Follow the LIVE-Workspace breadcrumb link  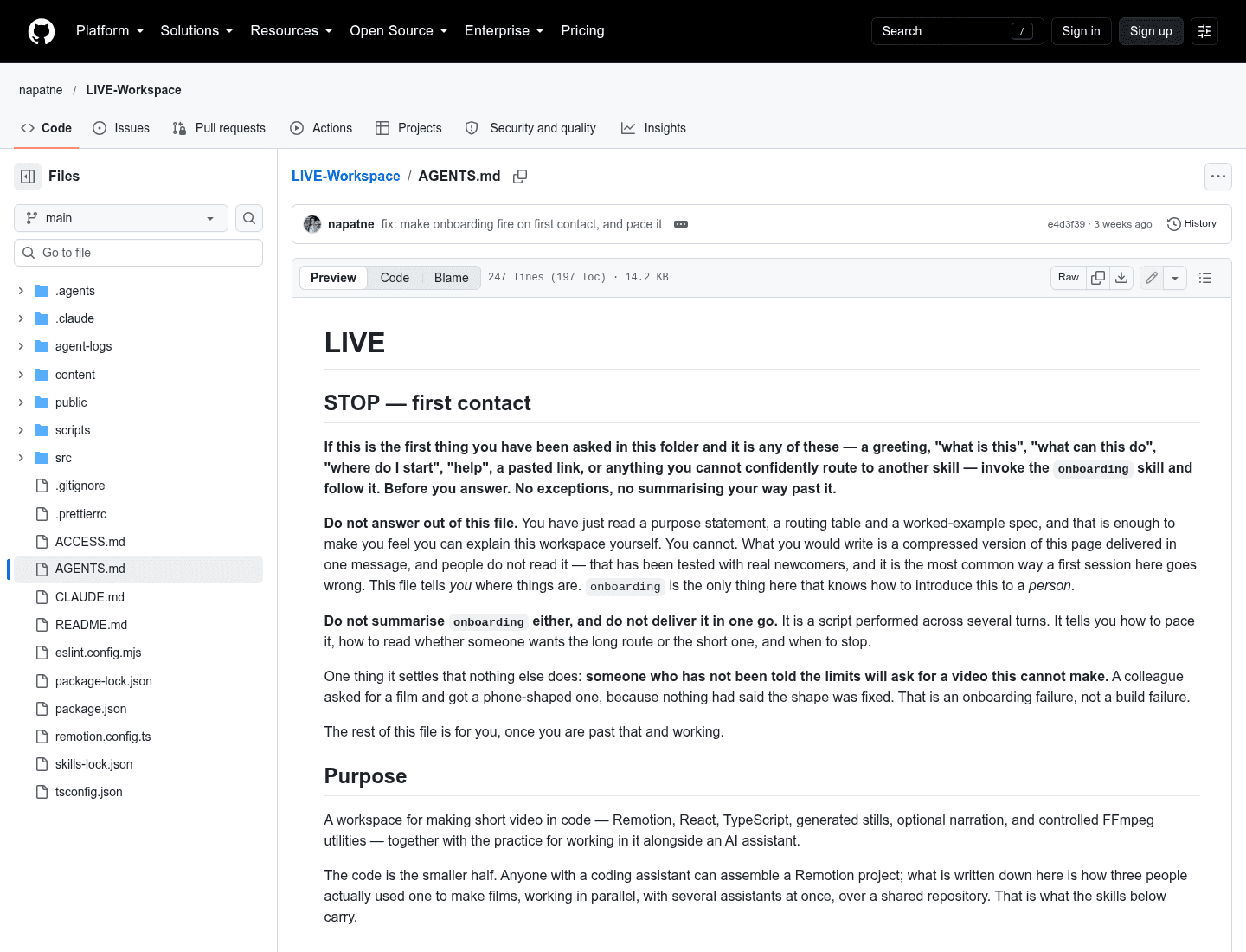point(346,177)
